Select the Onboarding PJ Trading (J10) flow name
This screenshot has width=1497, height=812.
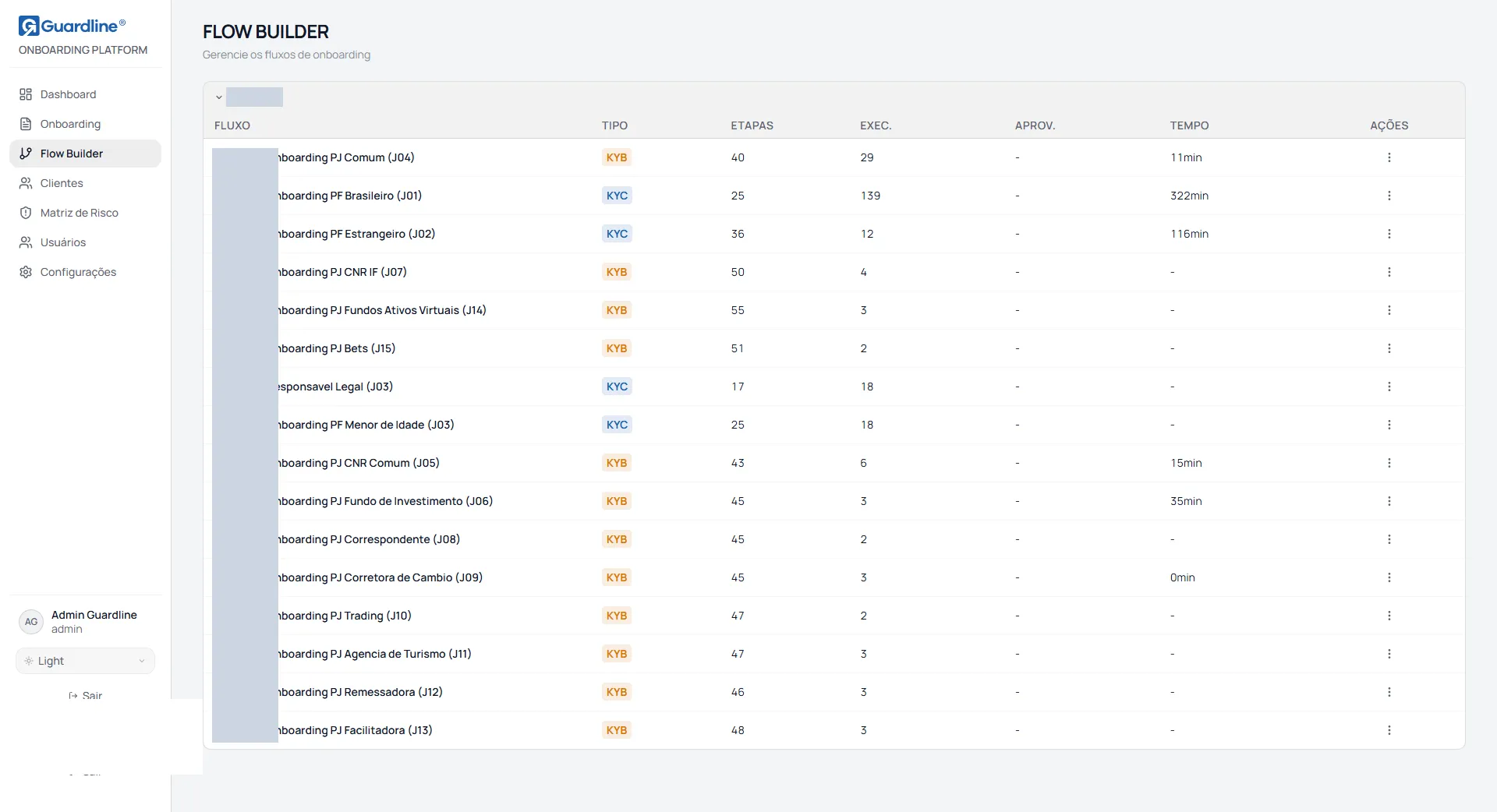coord(345,616)
